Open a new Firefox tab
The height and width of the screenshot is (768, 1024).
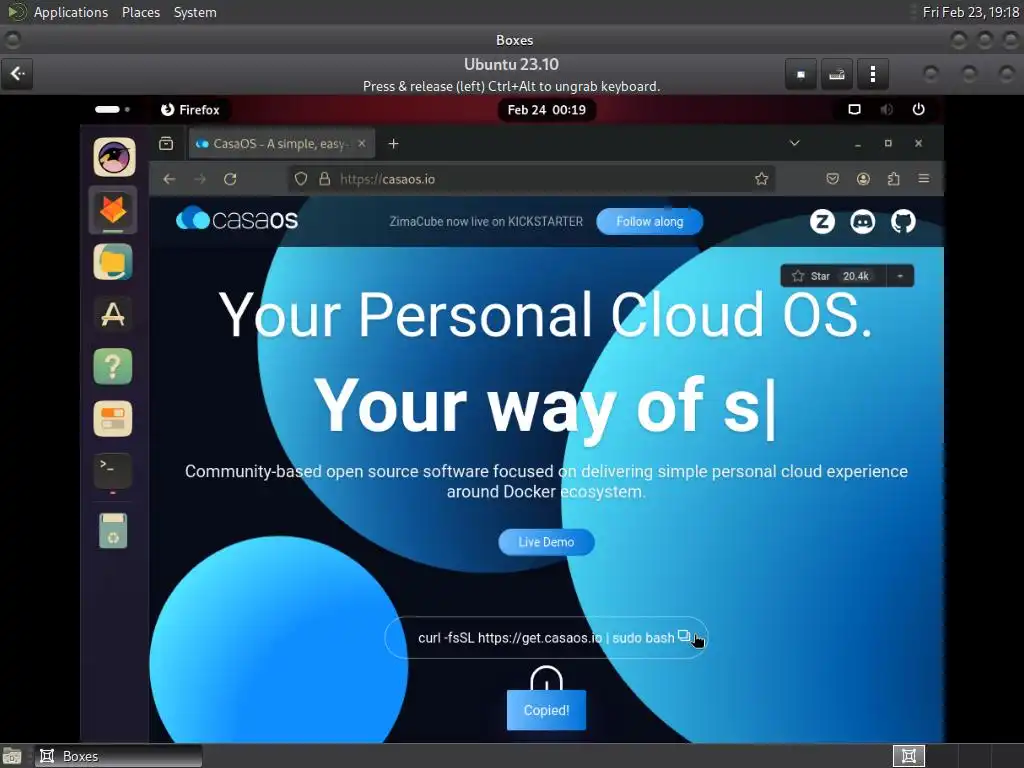coord(393,144)
